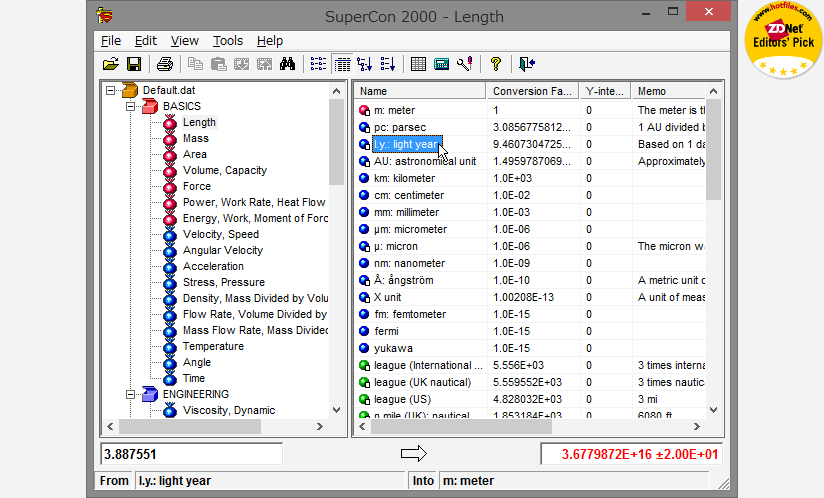Open the Tools menu

pyautogui.click(x=228, y=41)
